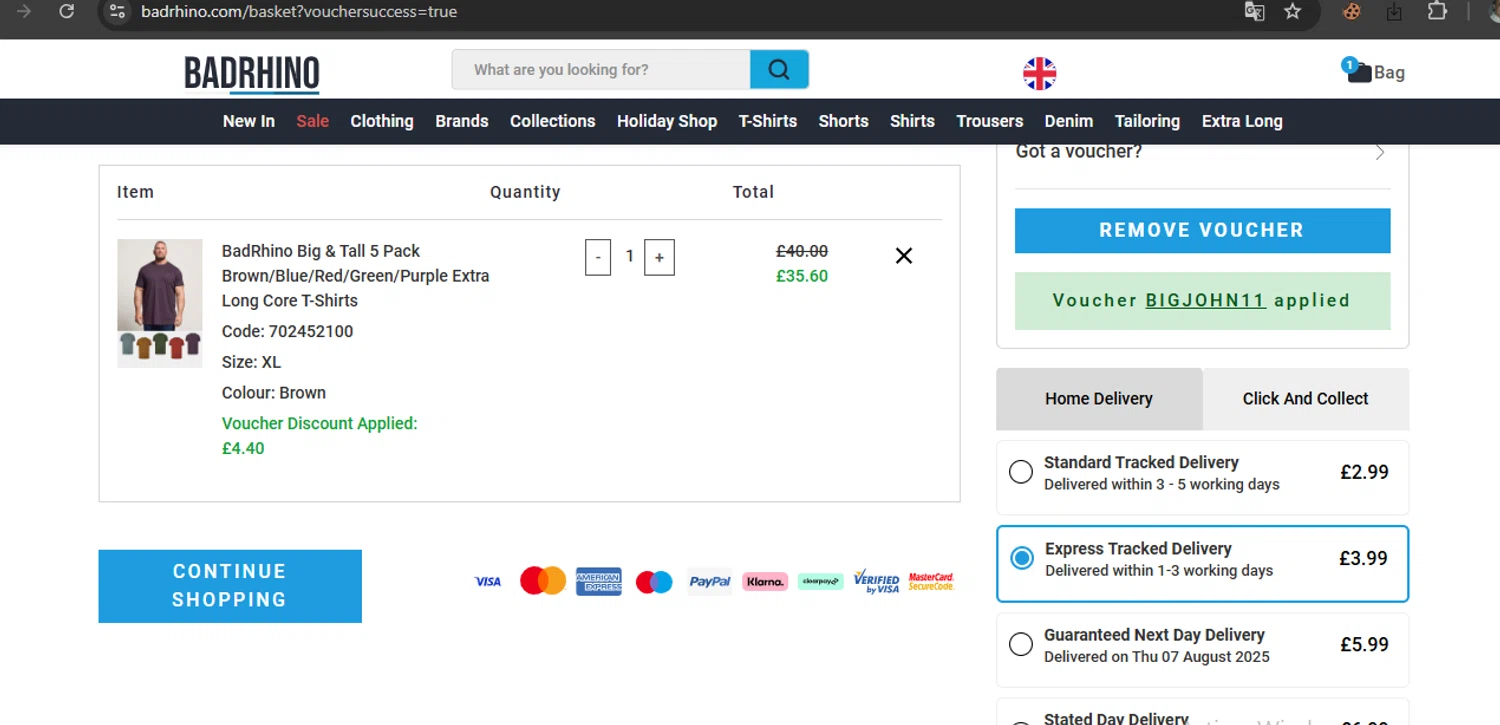Select Standard Tracked Delivery radio option
The image size is (1500, 725).
1021,472
